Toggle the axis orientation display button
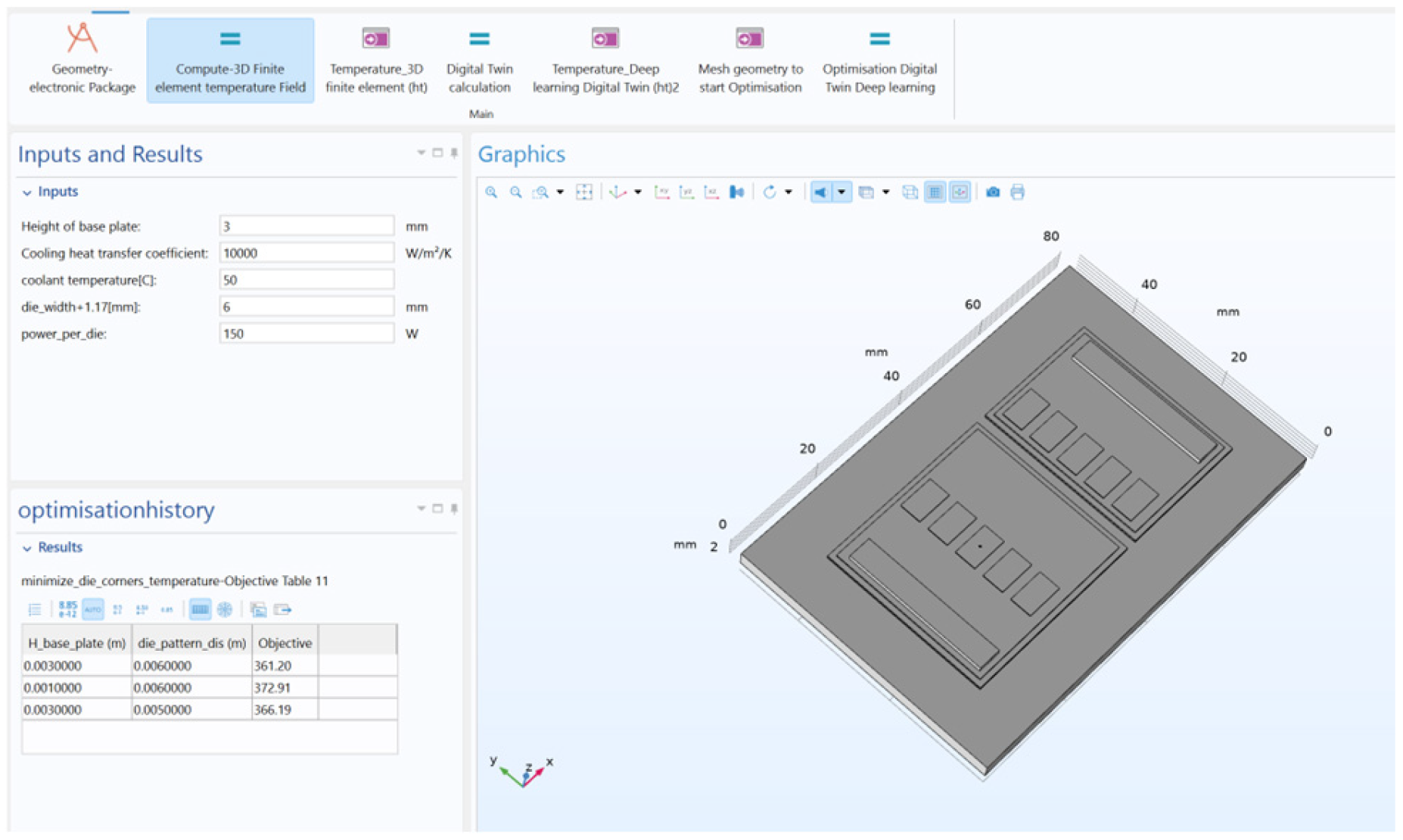 960,192
